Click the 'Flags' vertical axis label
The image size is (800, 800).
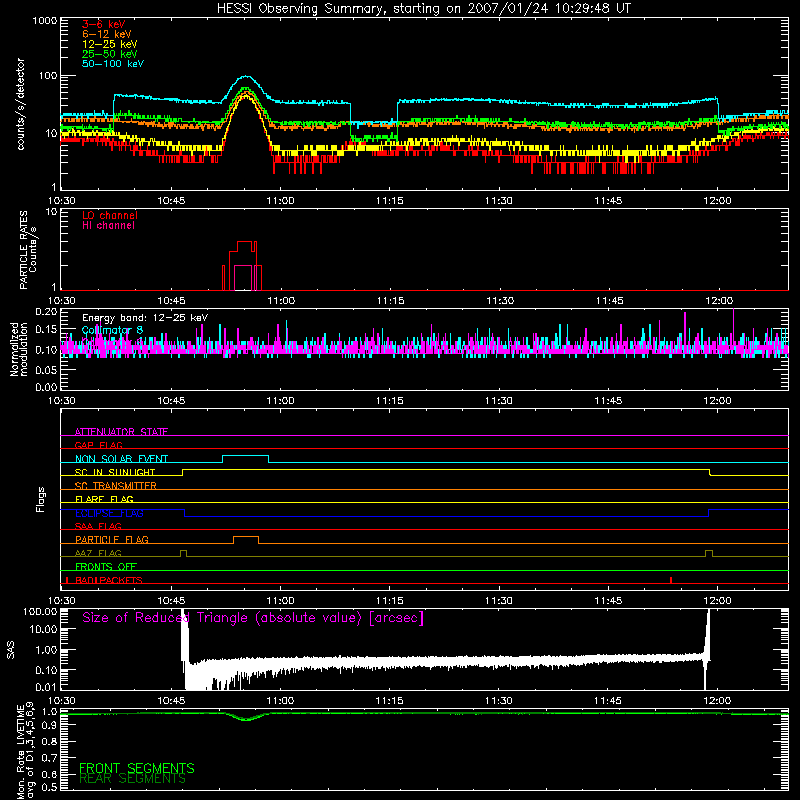point(40,499)
